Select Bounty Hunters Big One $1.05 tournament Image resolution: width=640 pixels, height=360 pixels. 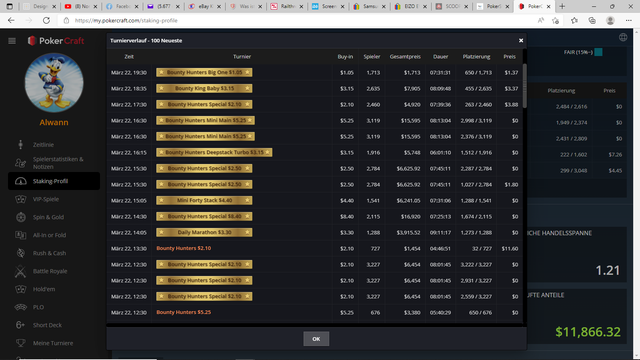(x=204, y=72)
